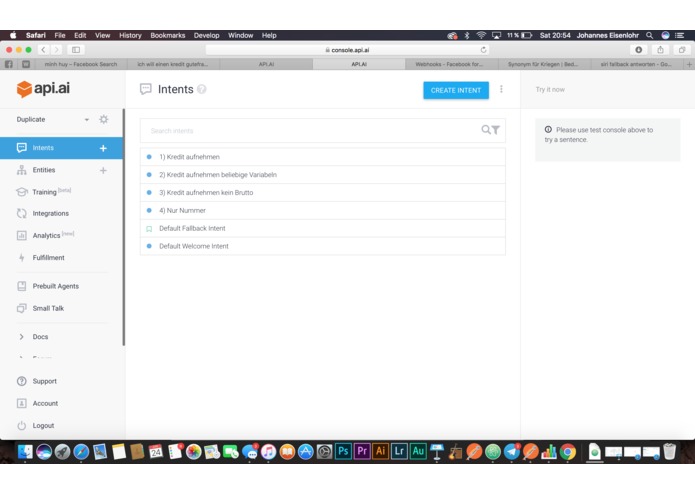Open Illustrator from the dock
This screenshot has height=494, width=695.
(380, 451)
